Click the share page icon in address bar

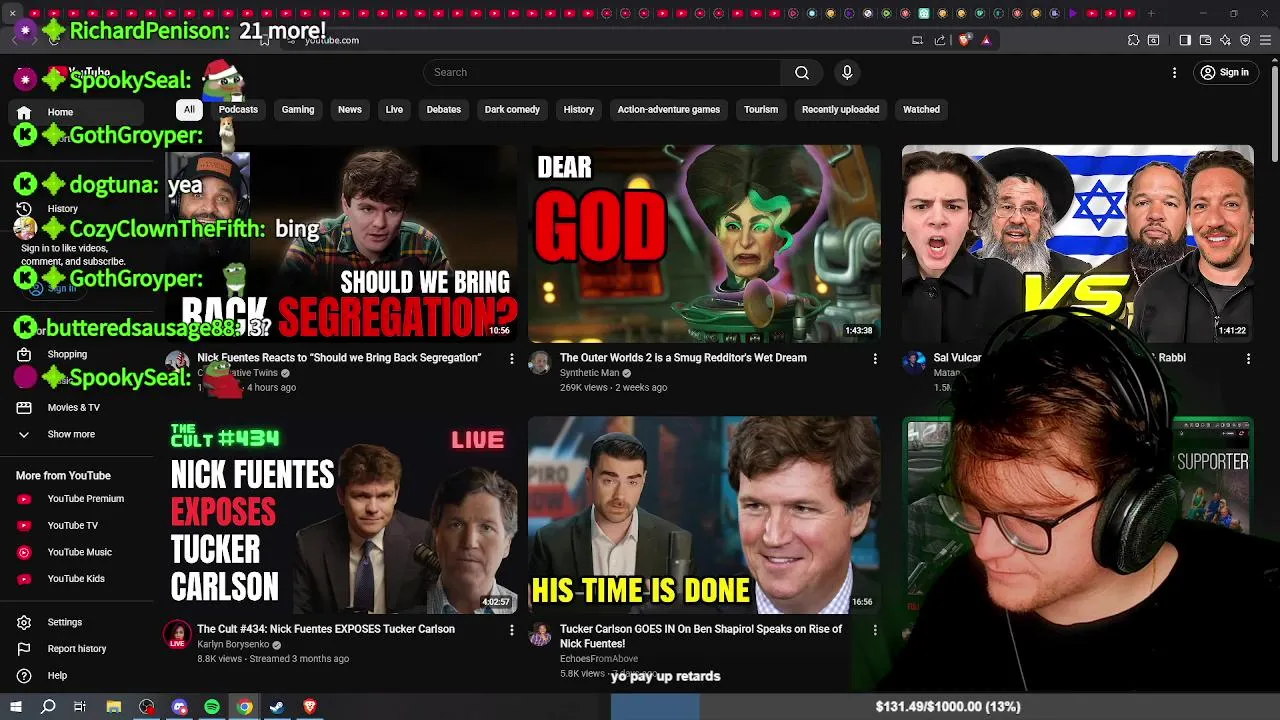pos(940,40)
